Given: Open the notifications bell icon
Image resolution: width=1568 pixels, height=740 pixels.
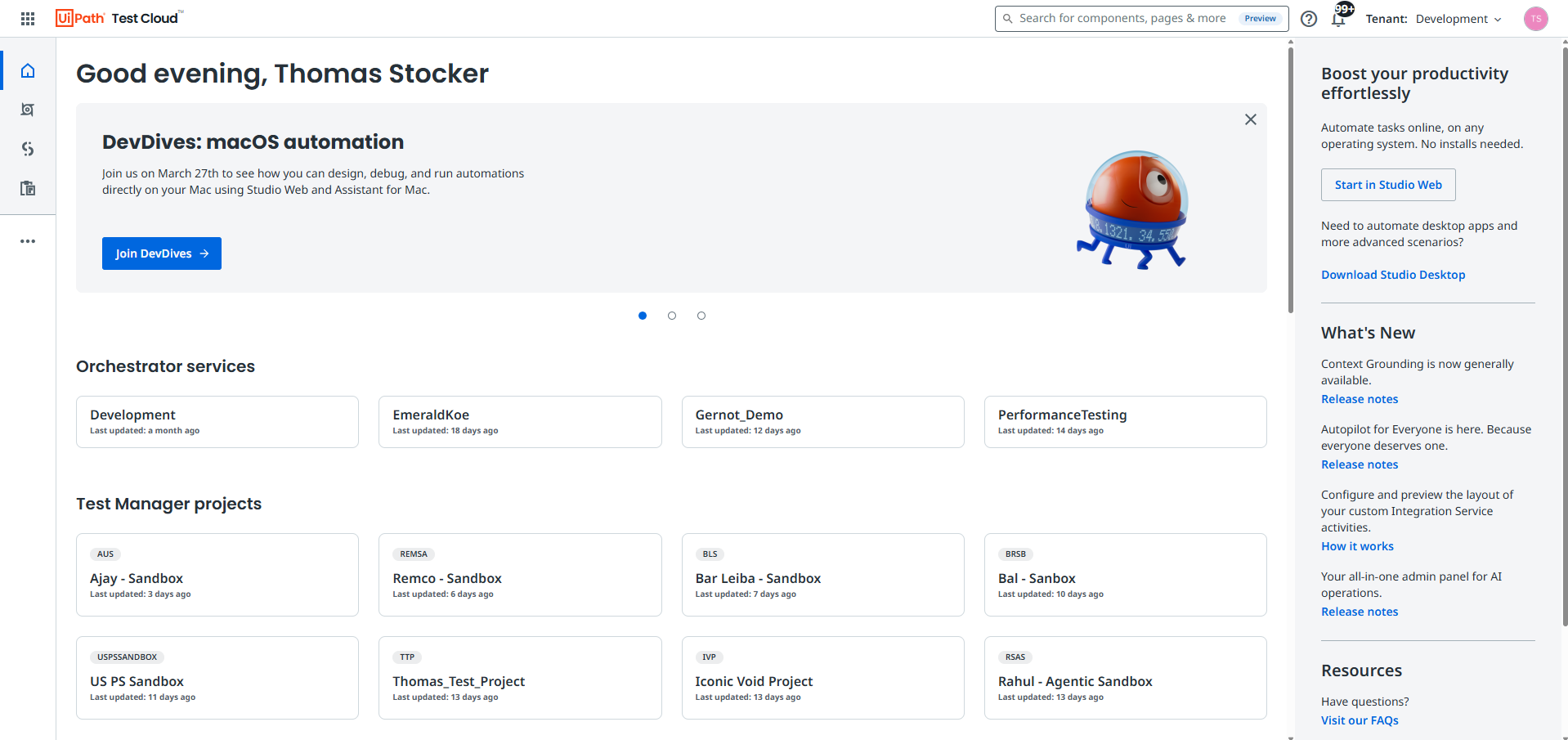Looking at the screenshot, I should pos(1338,19).
